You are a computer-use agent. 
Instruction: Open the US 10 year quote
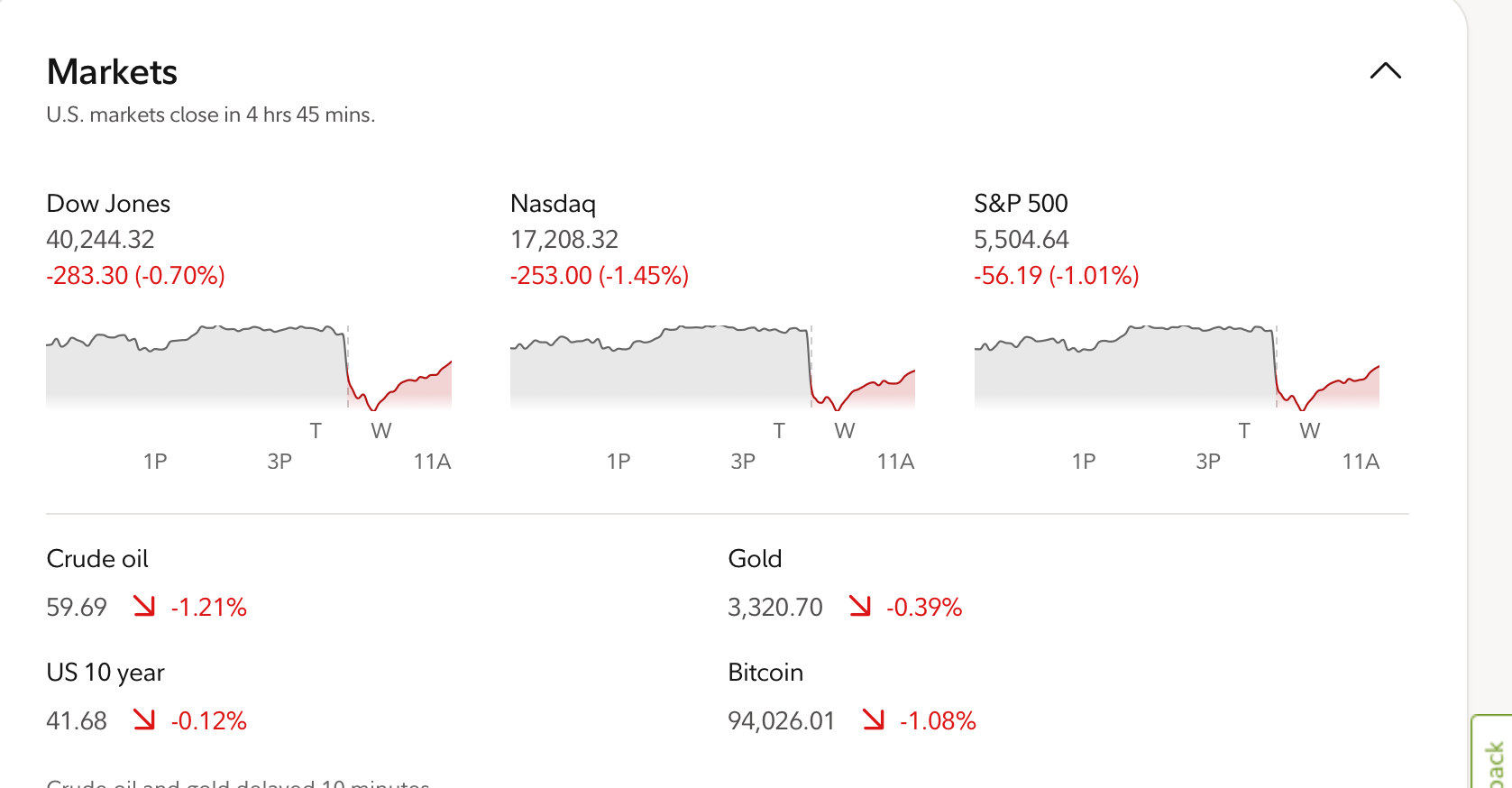(x=105, y=673)
